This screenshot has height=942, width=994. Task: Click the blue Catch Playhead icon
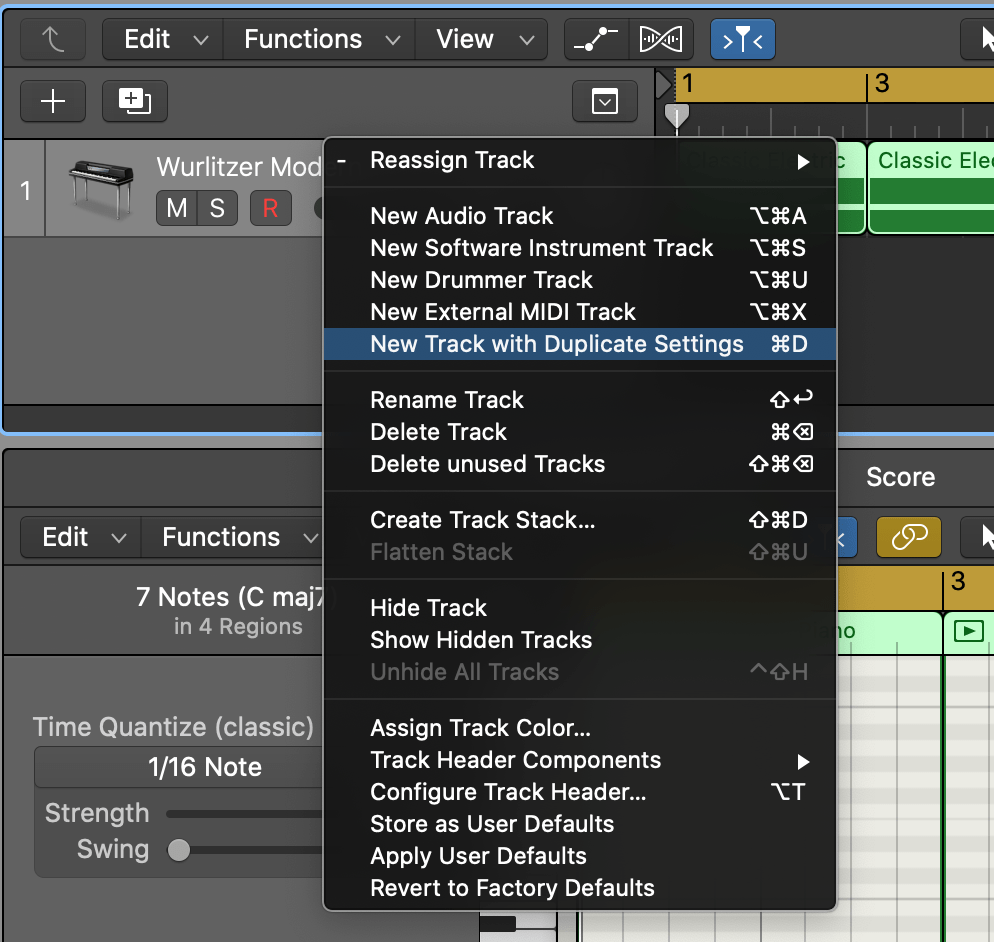742,40
